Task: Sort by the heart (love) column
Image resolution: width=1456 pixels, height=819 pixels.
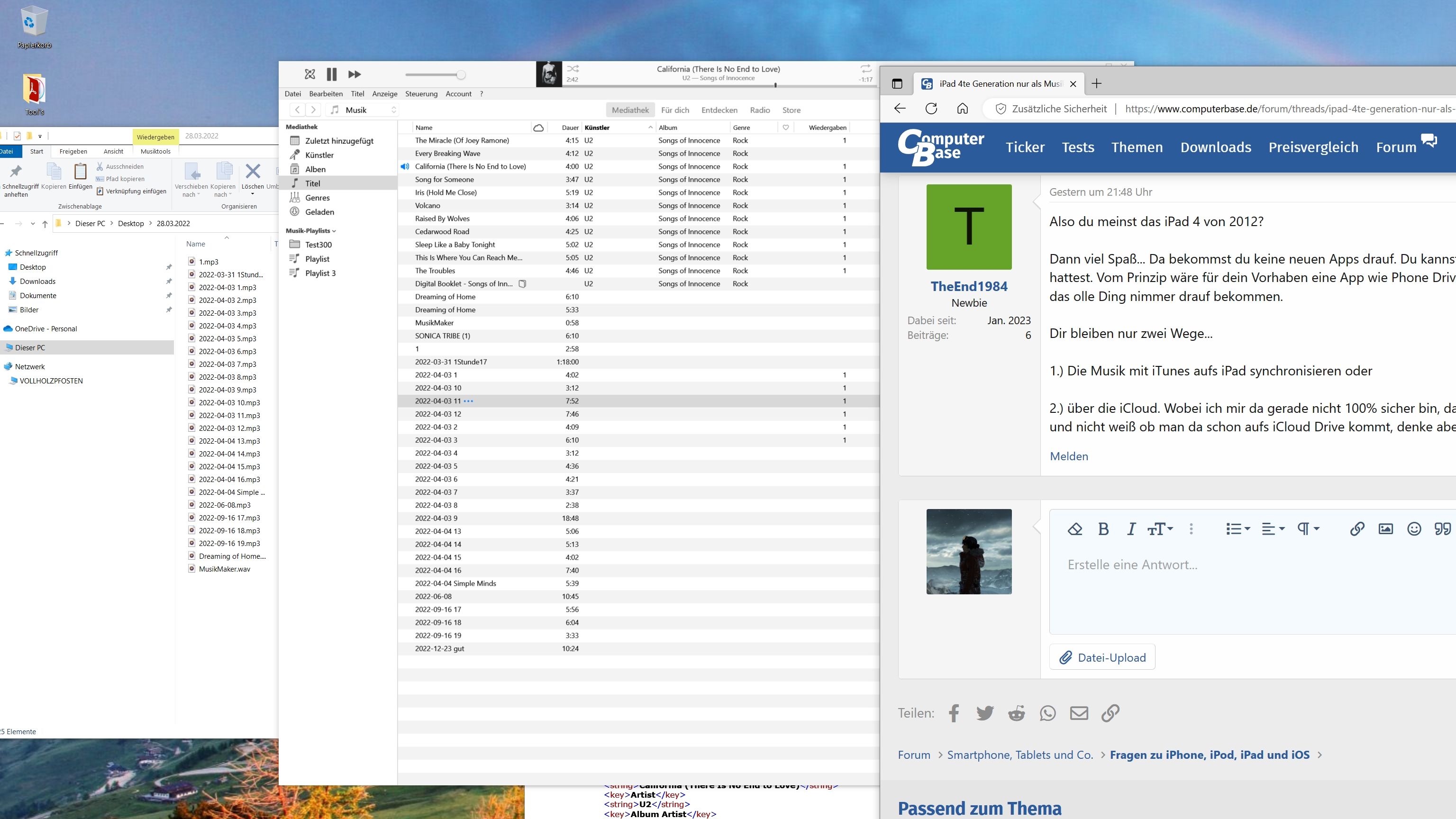Action: click(x=786, y=128)
